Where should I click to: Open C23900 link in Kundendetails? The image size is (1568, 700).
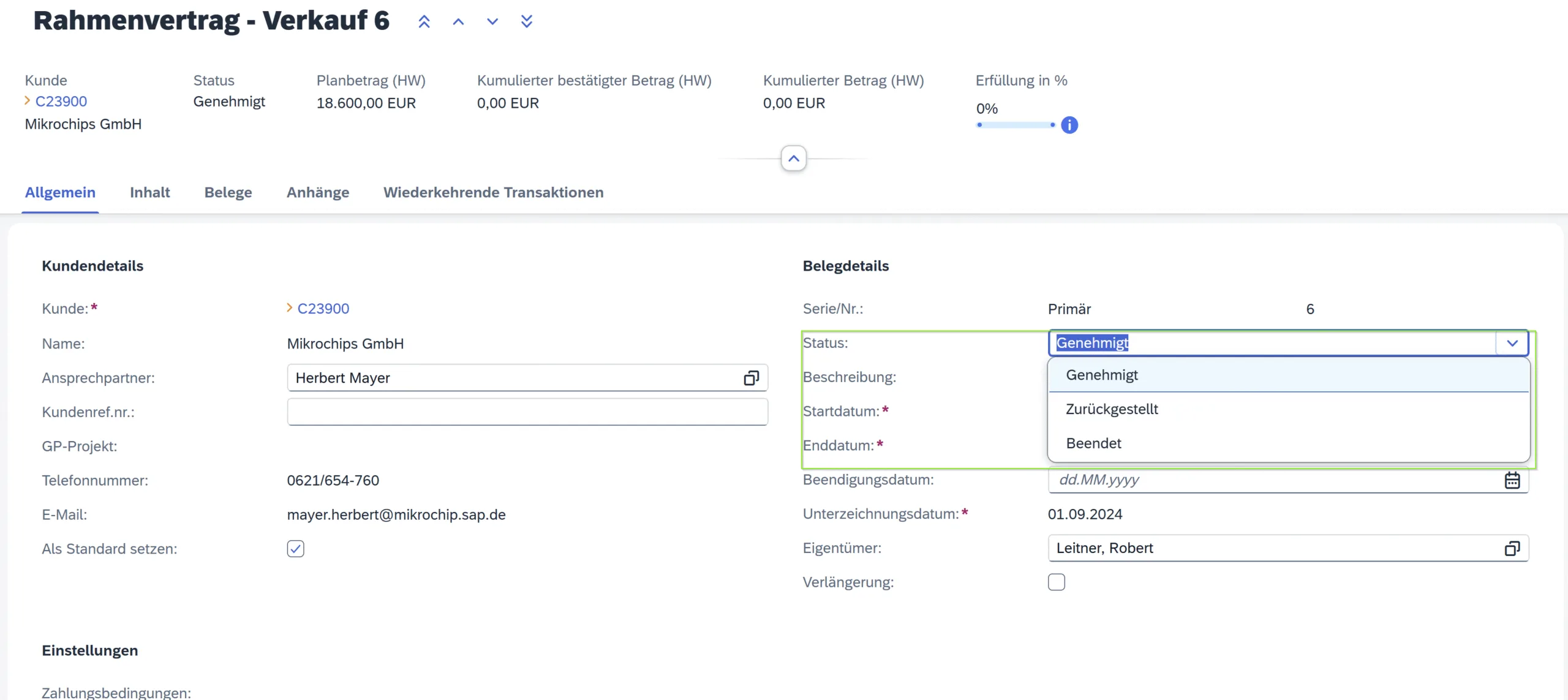click(323, 309)
